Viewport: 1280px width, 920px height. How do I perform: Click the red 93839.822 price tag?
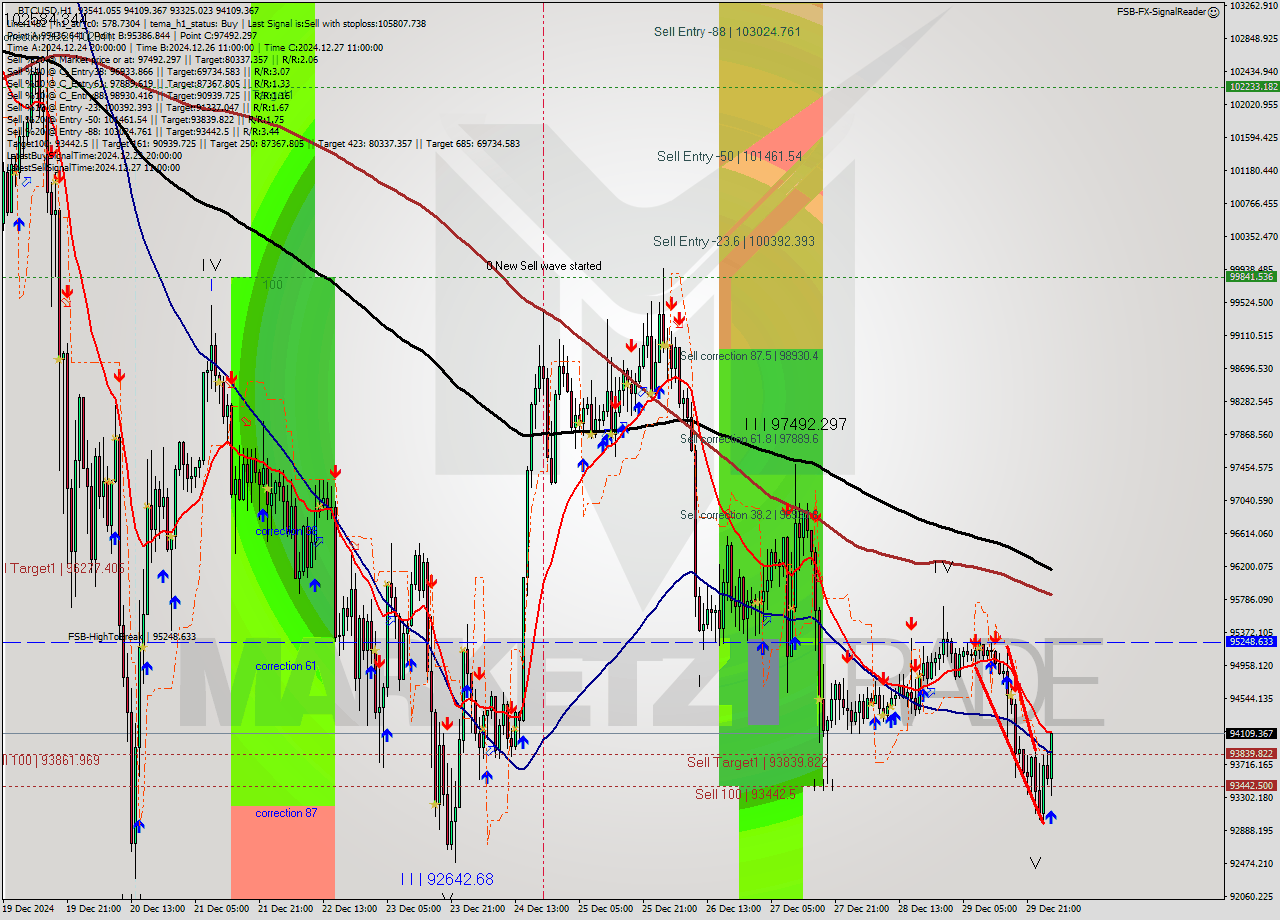click(x=1252, y=753)
